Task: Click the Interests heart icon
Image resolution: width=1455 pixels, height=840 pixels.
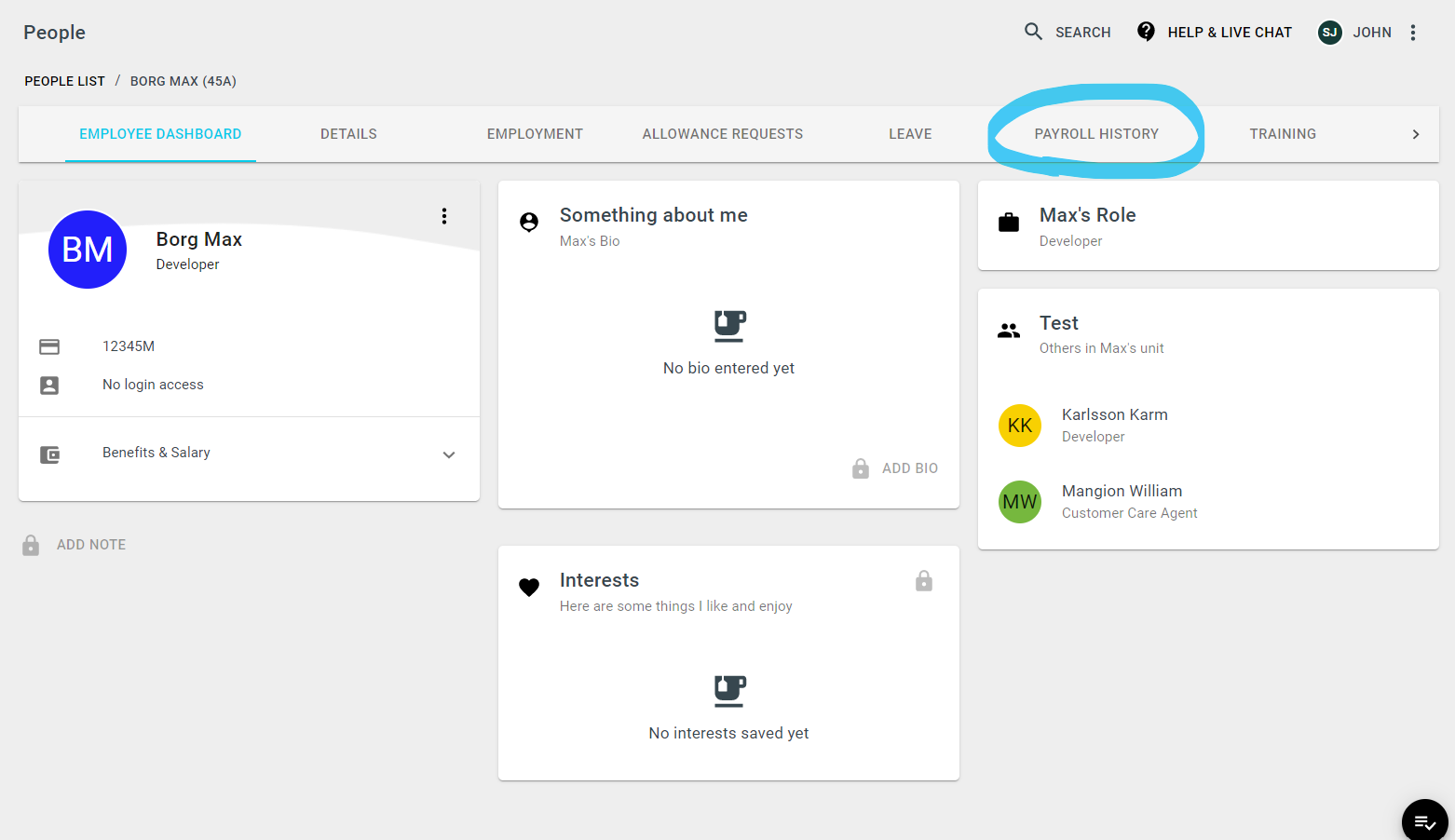Action: point(529,587)
